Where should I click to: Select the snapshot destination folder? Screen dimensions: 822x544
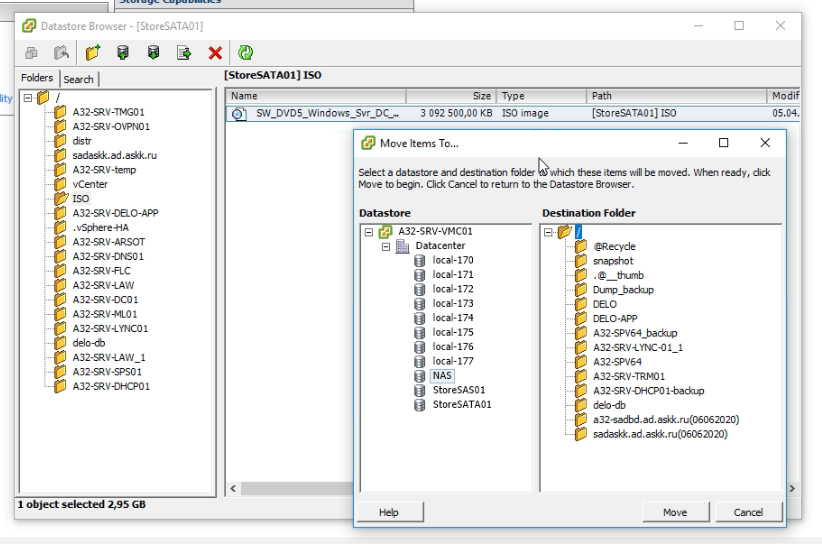pyautogui.click(x=613, y=261)
